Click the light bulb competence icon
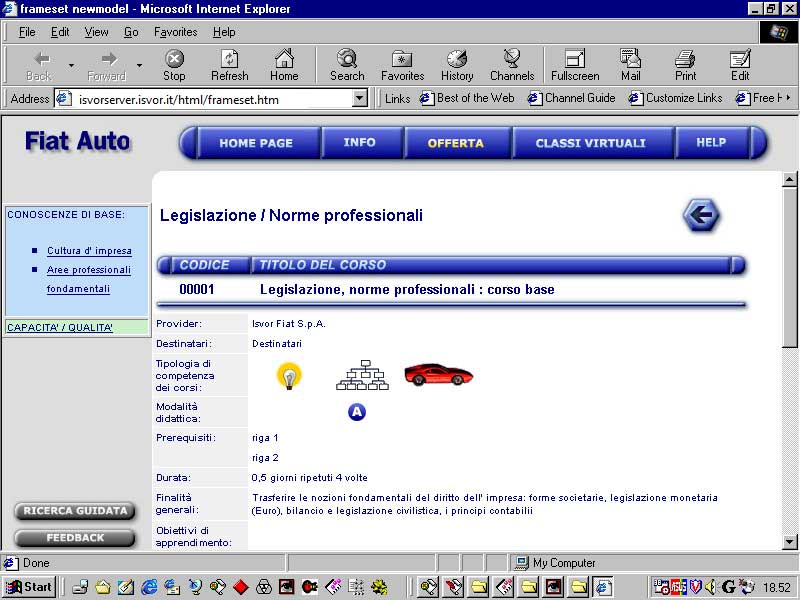Screen dimensions: 800x600 click(289, 377)
